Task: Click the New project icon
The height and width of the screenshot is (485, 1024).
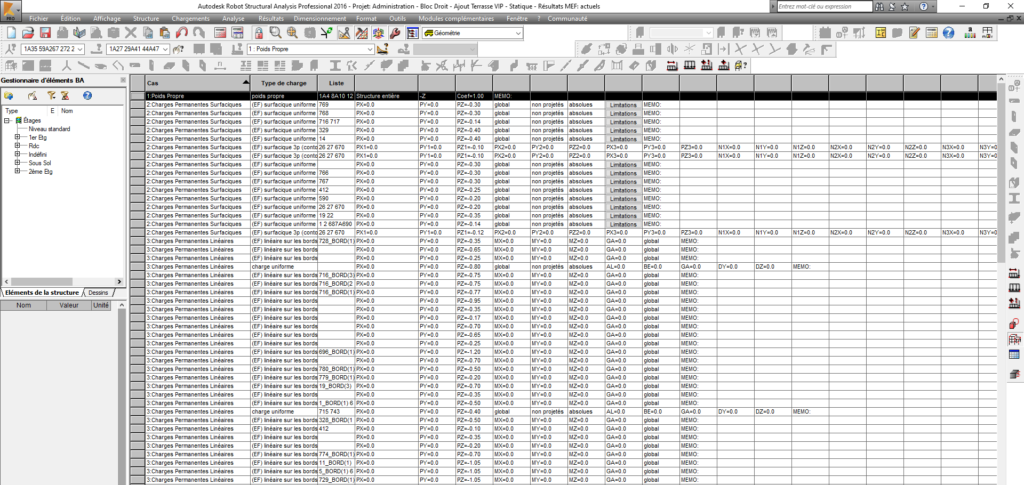Action: coord(11,33)
